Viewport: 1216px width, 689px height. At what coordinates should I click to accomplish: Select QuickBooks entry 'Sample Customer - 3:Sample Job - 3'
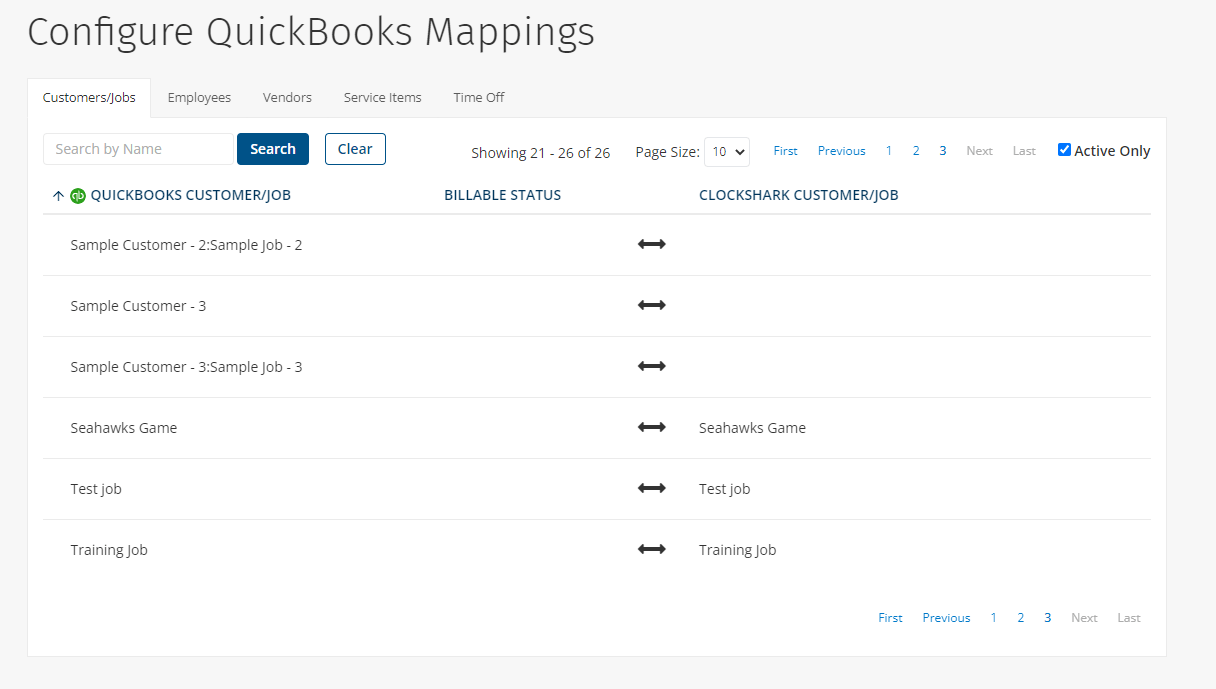pyautogui.click(x=186, y=367)
